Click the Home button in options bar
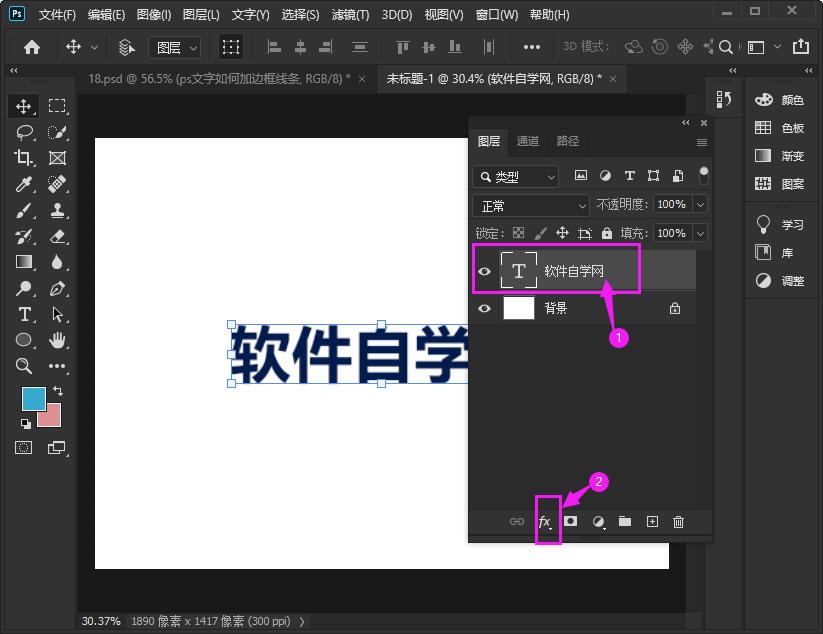This screenshot has width=823, height=634. coord(32,47)
